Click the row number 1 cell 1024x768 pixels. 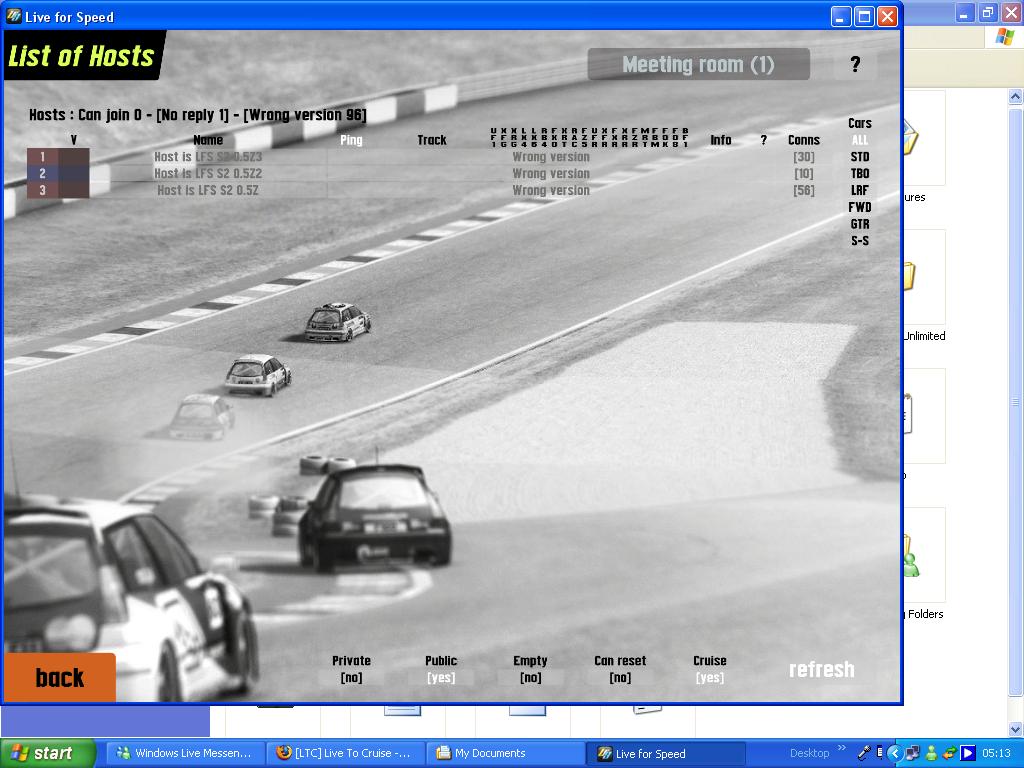(x=42, y=157)
